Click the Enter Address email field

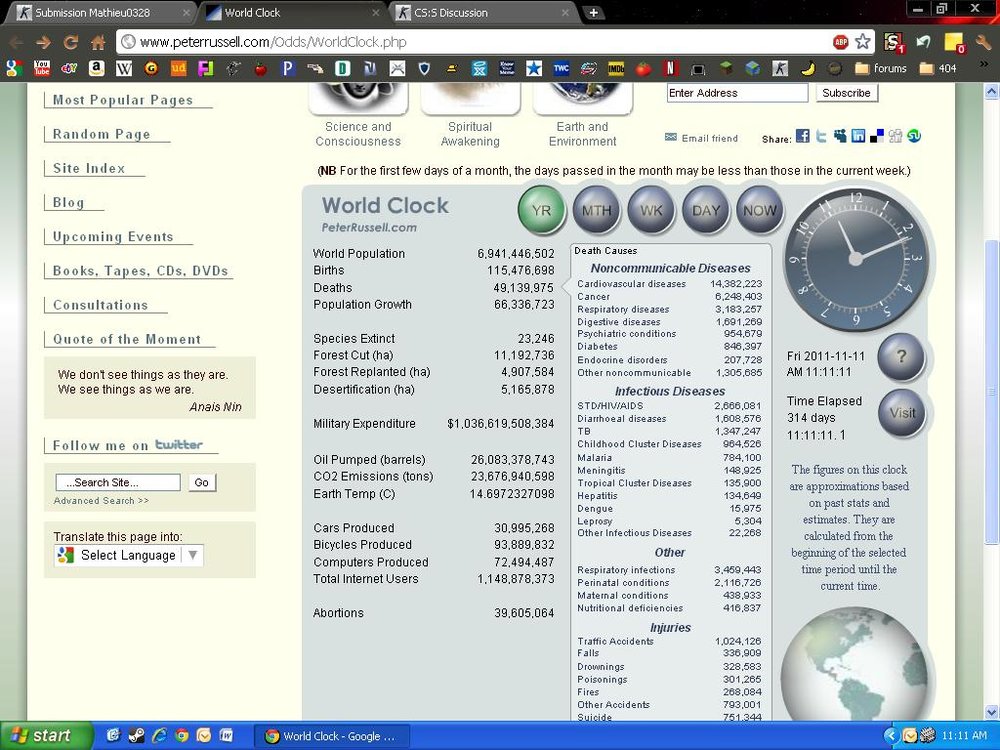(737, 93)
